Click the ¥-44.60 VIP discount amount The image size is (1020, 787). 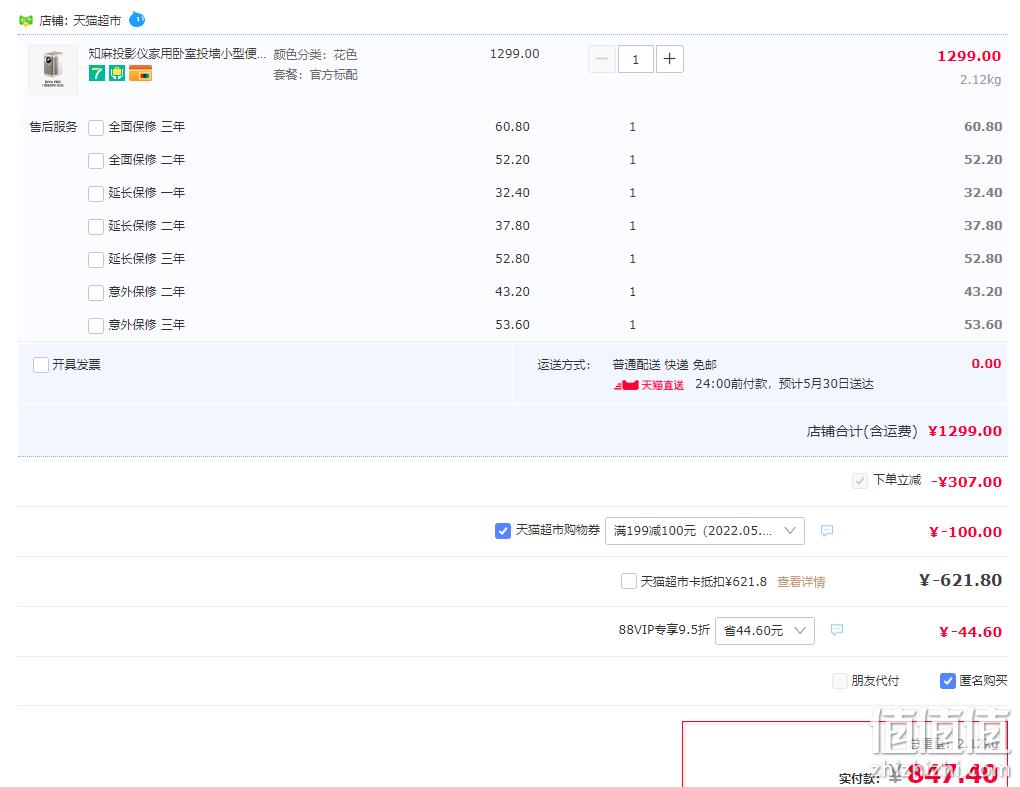(970, 632)
